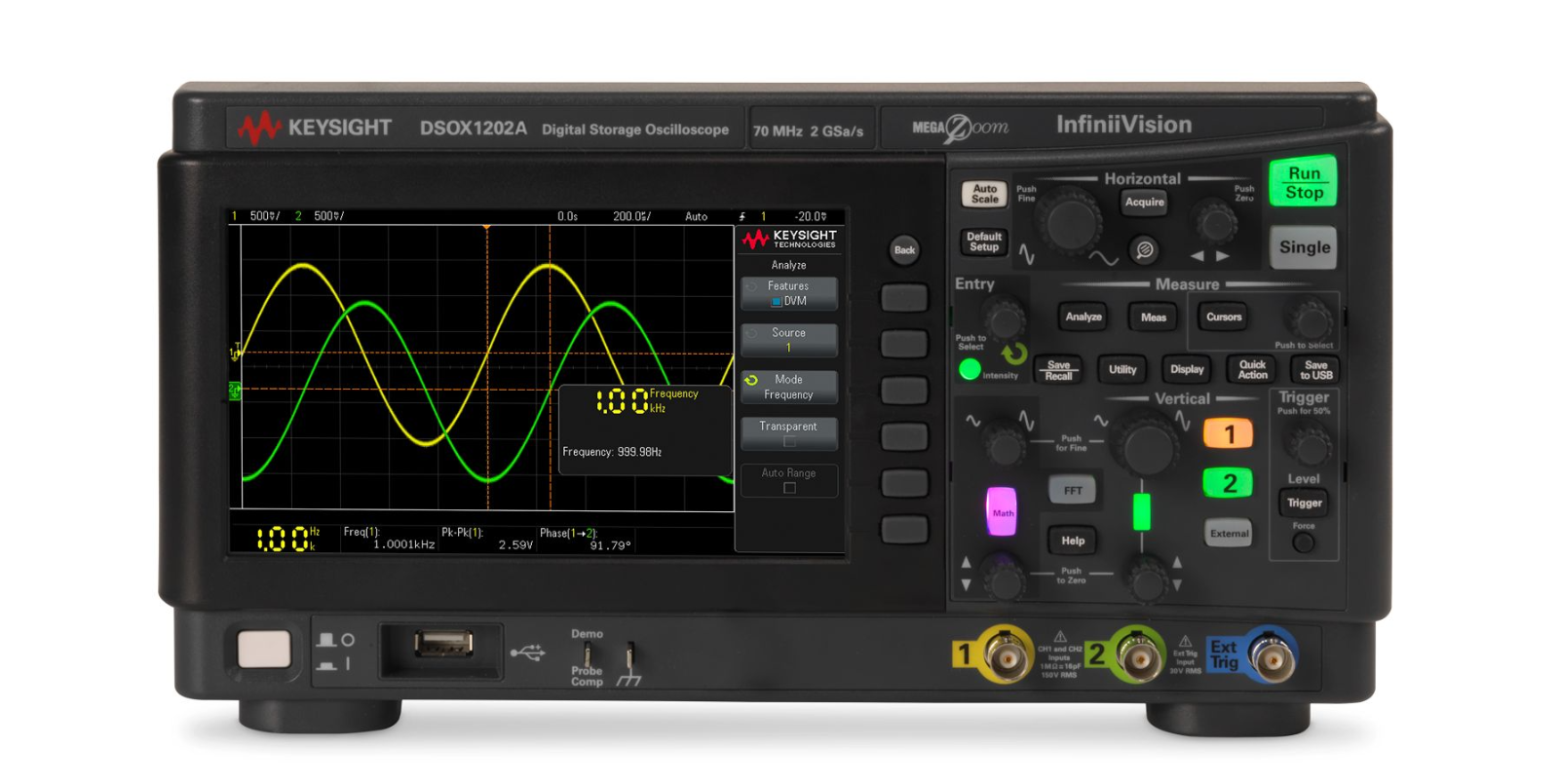The height and width of the screenshot is (784, 1559).
Task: Toggle the Transparent checkbox on screen
Action: point(789,441)
